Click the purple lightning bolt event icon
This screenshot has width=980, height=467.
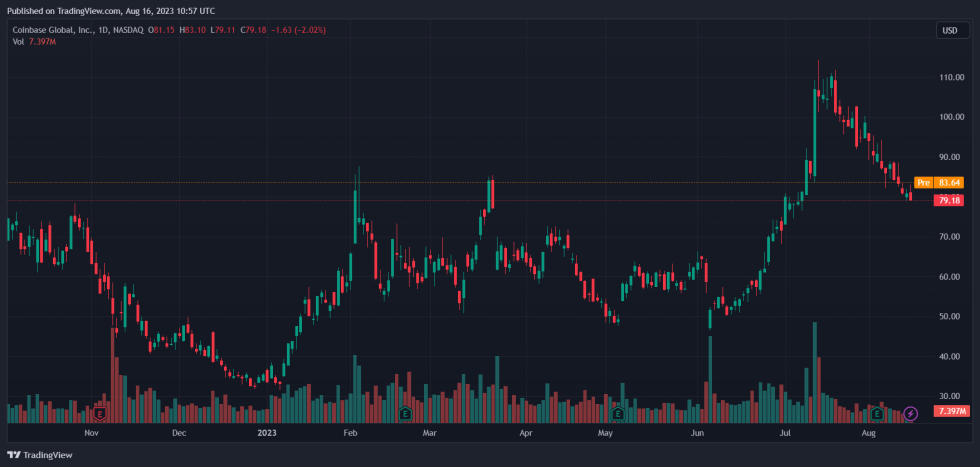[910, 413]
